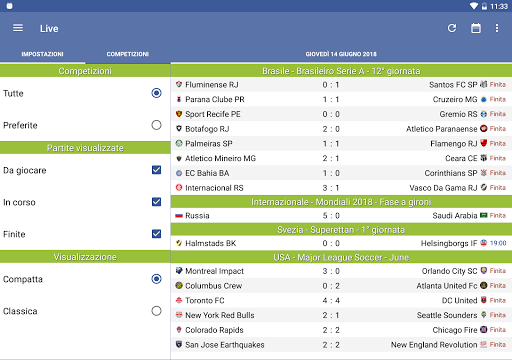Select the Preferite radio button

[x=156, y=125]
